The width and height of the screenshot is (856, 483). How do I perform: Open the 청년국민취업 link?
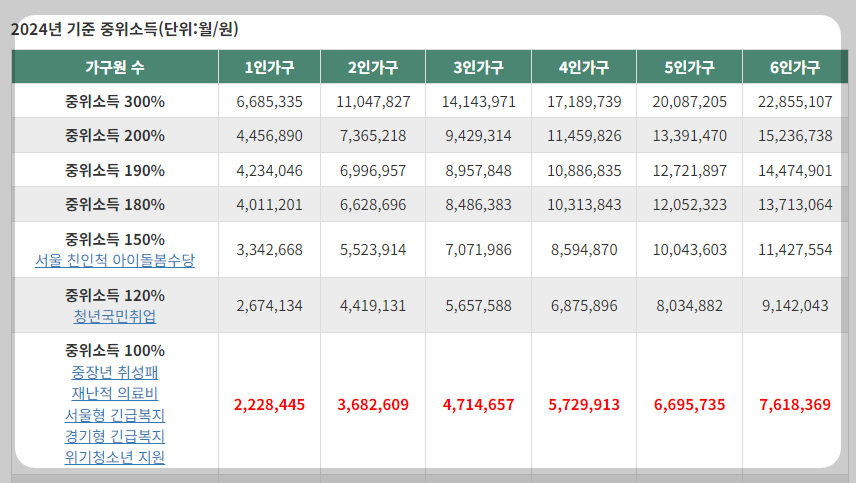(x=115, y=316)
